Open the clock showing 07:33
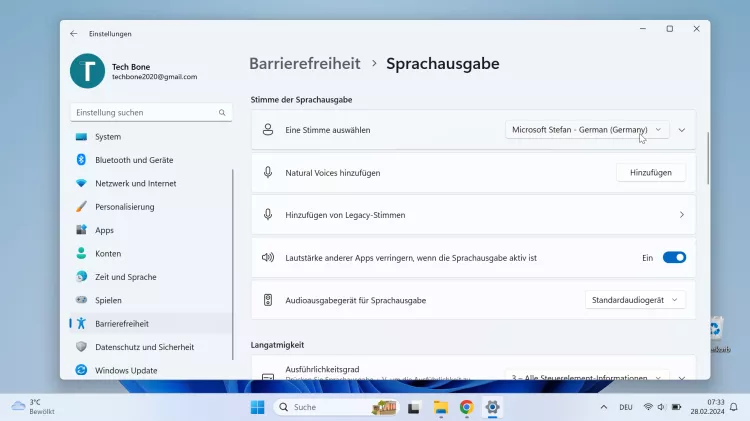 point(707,407)
